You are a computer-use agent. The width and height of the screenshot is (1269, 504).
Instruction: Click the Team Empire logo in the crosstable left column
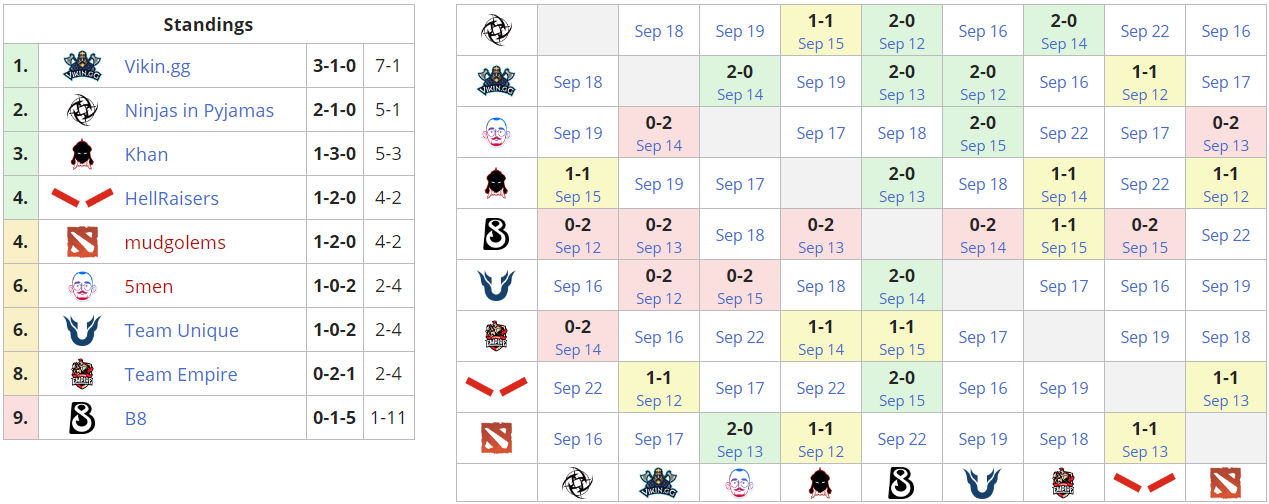coord(496,336)
